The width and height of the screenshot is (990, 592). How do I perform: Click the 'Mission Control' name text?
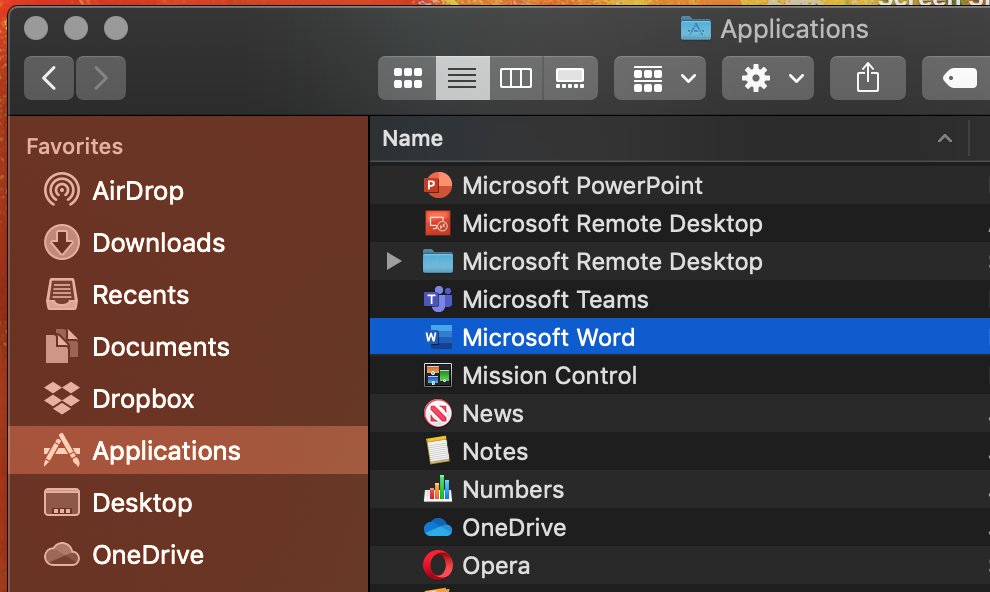click(x=549, y=376)
